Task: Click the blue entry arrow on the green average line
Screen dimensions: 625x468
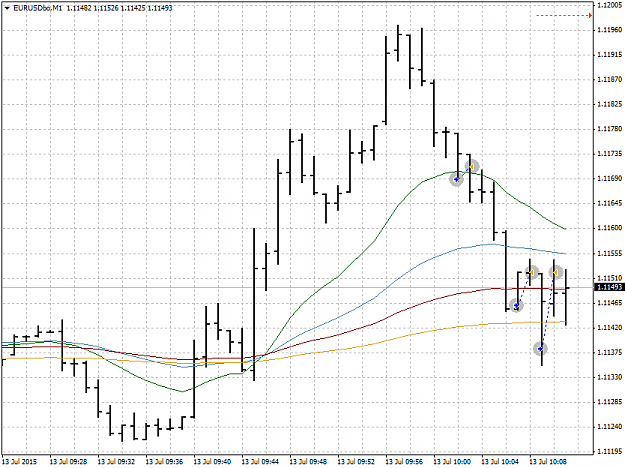Action: 456,180
